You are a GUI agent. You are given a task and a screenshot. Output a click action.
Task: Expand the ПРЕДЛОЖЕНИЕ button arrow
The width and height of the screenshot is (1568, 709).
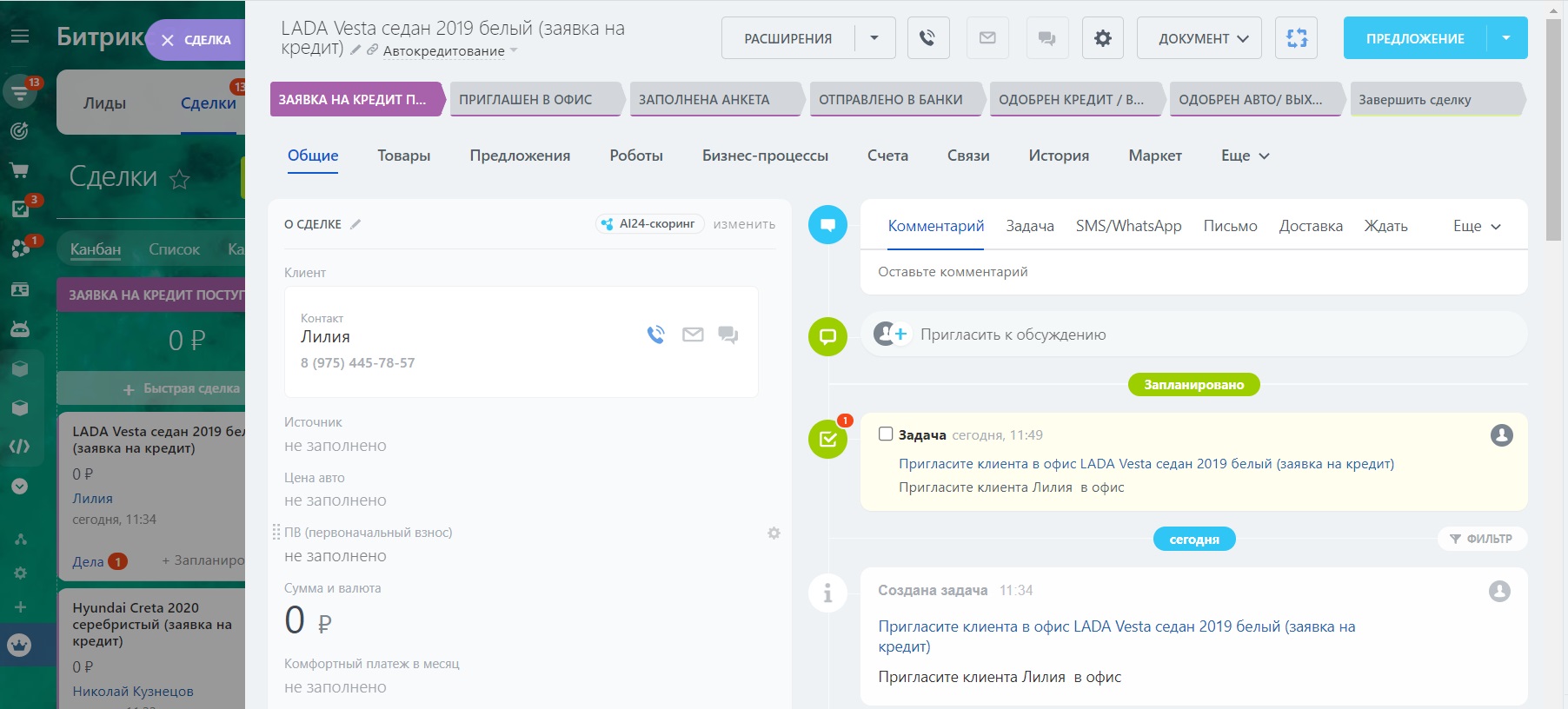point(1506,38)
